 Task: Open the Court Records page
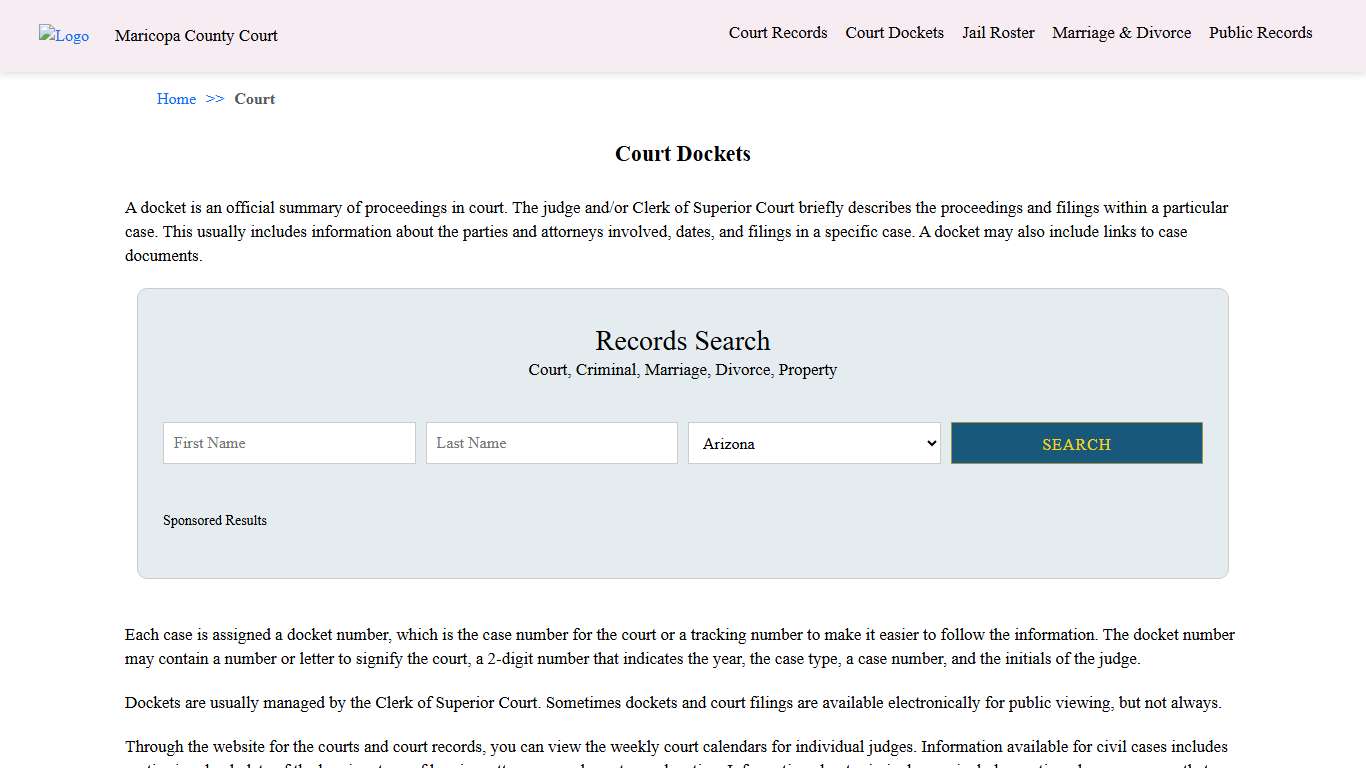778,33
